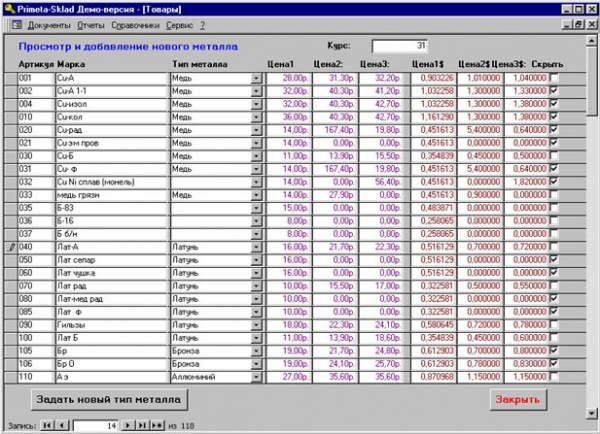Open metal type dropdown for Cu-A row
This screenshot has width=600, height=434.
(256, 78)
